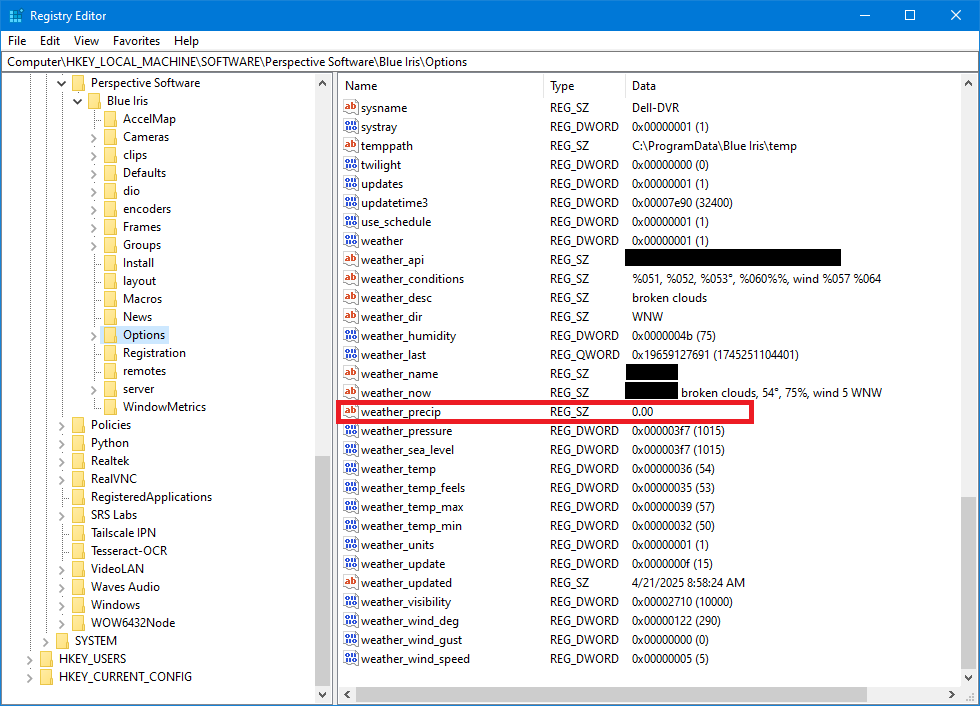Click the binary icon beside weather_last
The height and width of the screenshot is (706, 980).
(x=350, y=355)
